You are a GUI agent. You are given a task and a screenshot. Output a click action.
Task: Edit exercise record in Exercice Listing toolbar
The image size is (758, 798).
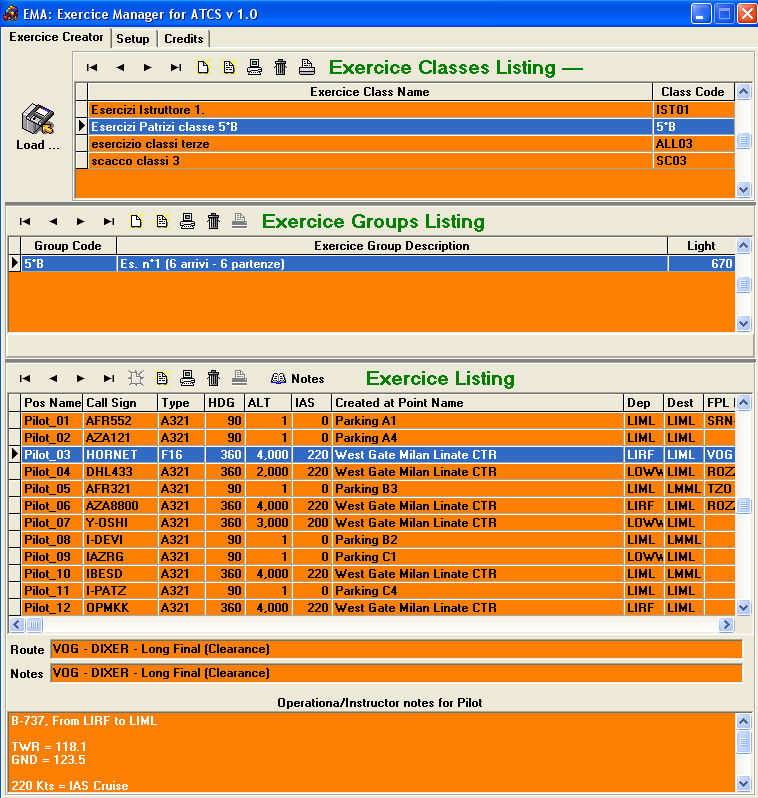(162, 378)
